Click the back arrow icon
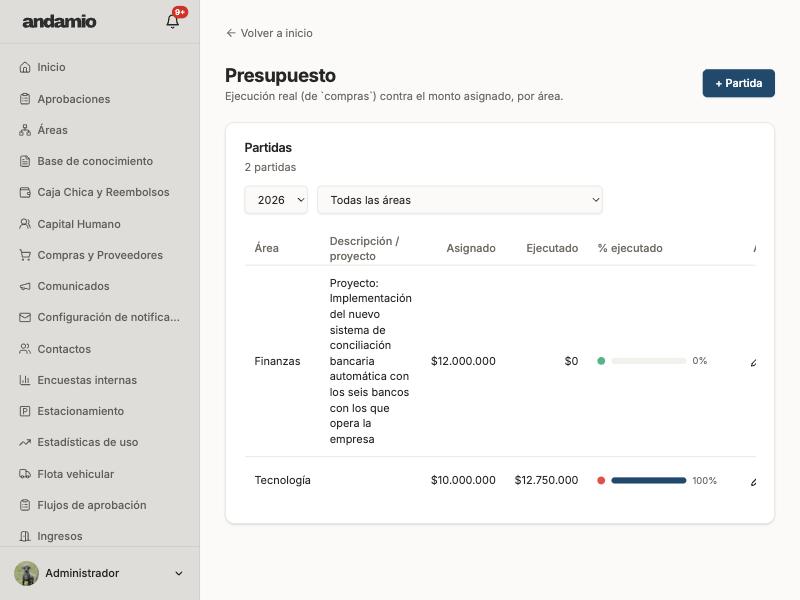 231,33
